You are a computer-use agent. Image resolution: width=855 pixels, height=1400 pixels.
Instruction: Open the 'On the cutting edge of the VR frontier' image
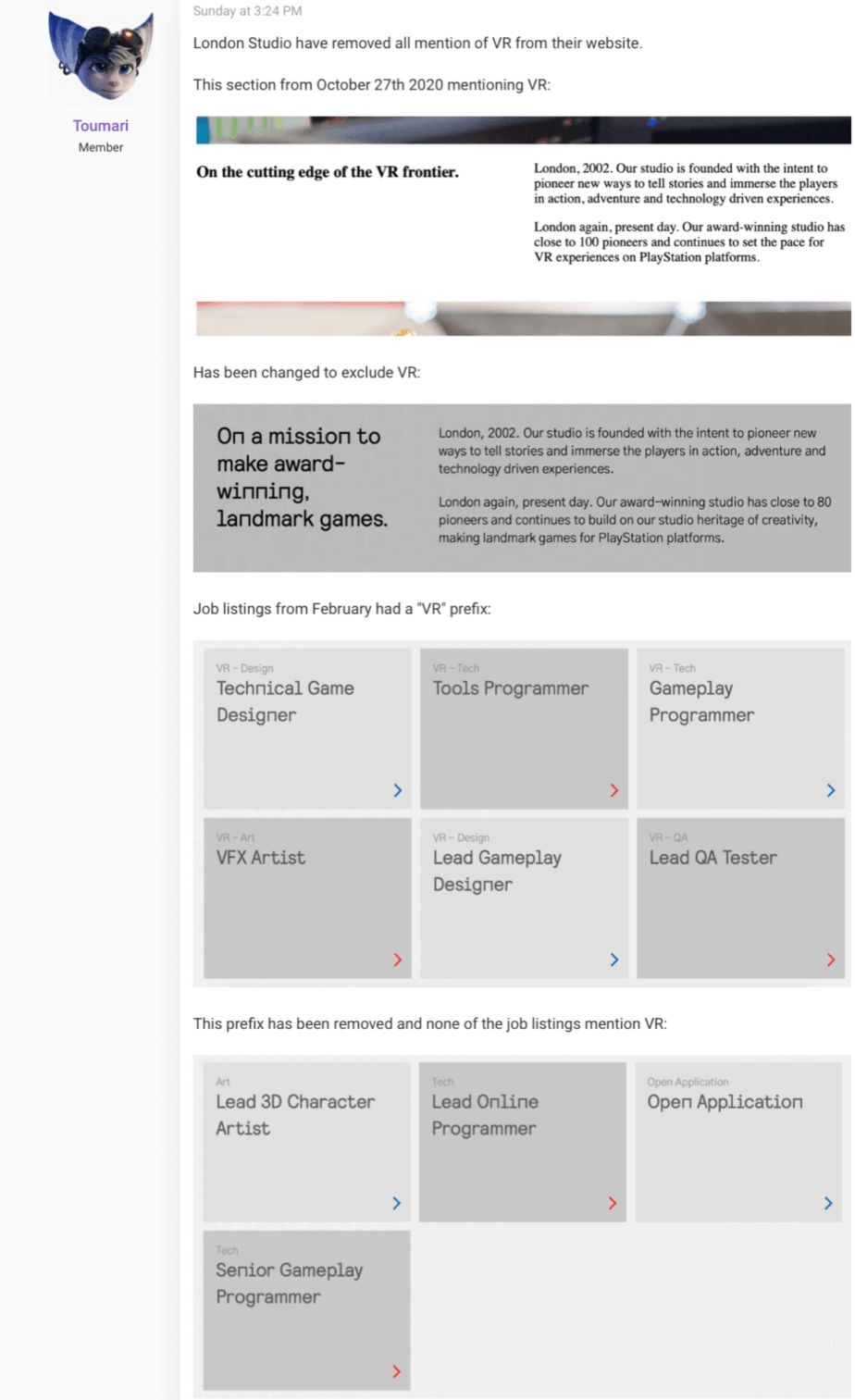(x=523, y=226)
